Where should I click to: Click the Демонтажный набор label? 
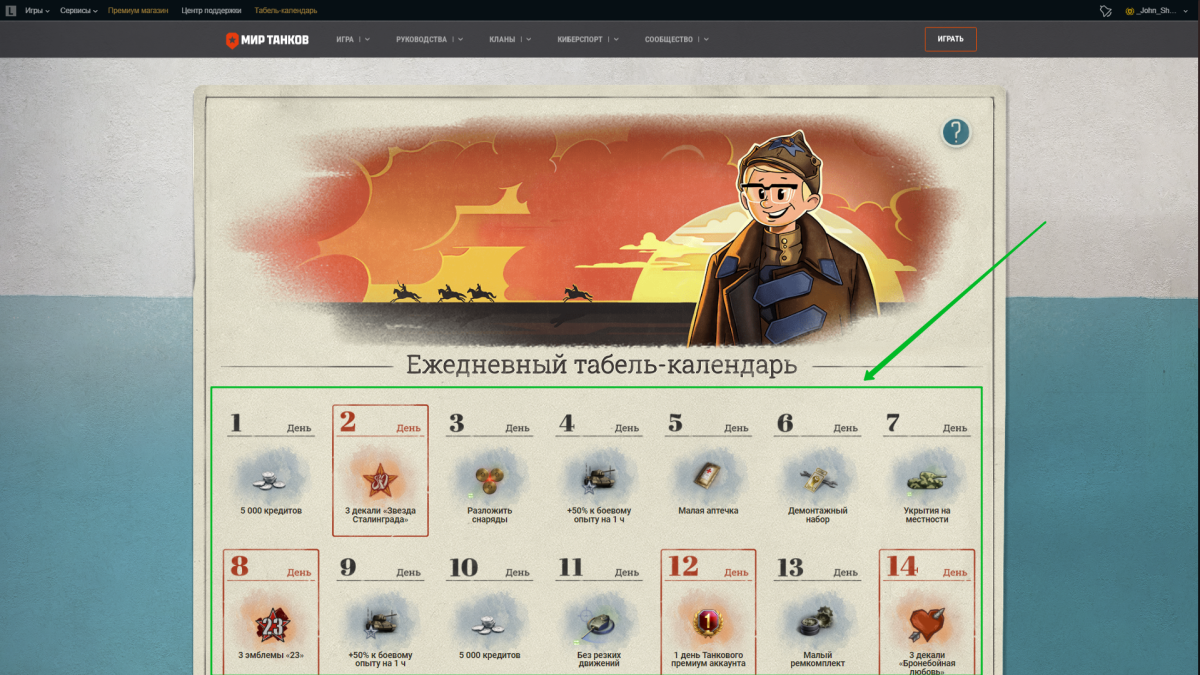(817, 515)
